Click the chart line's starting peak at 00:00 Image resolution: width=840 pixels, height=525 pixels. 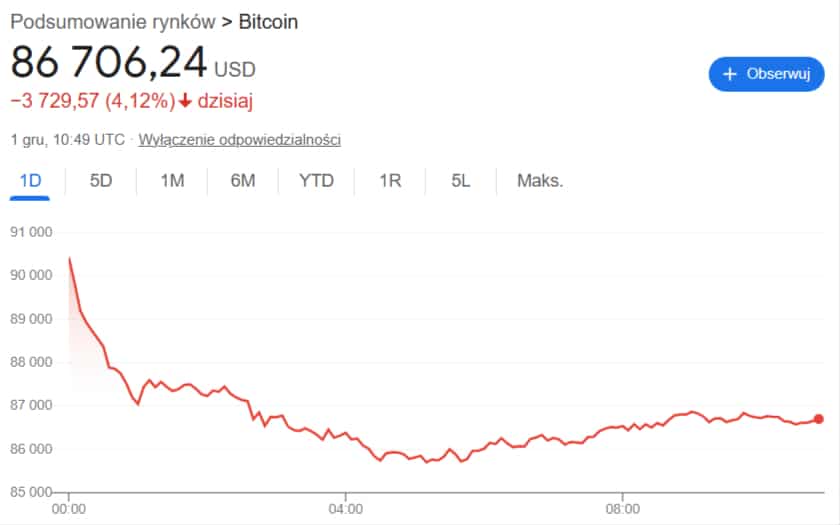pyautogui.click(x=69, y=258)
